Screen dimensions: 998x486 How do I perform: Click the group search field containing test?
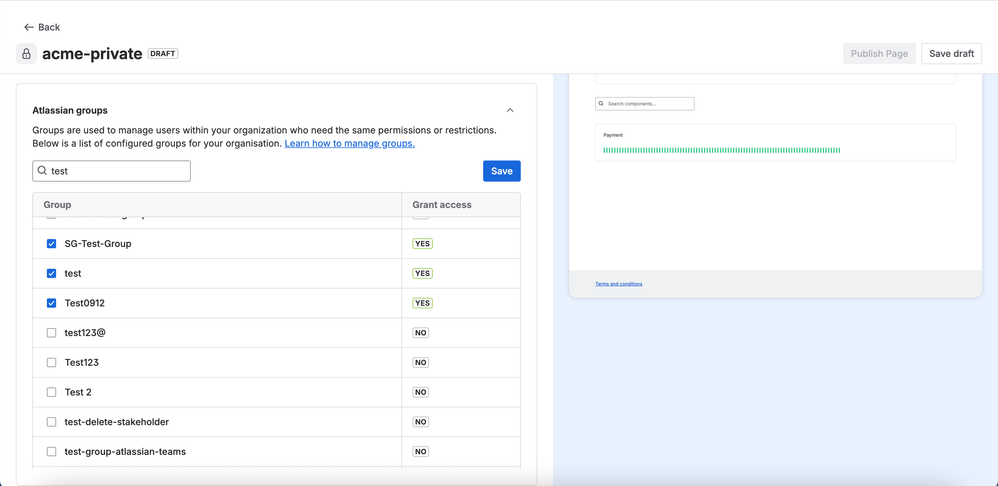[111, 171]
